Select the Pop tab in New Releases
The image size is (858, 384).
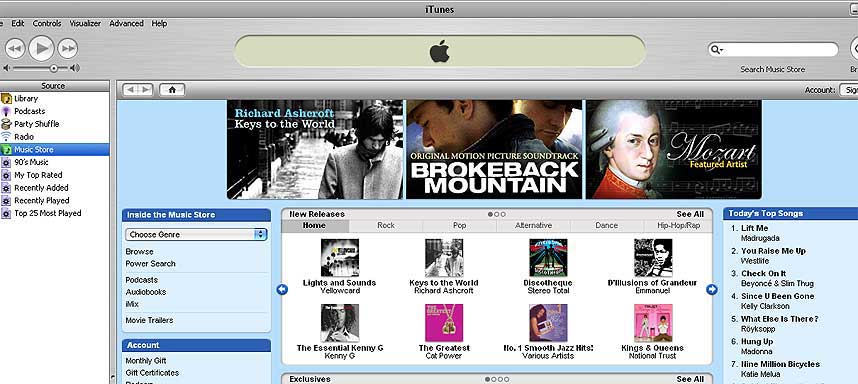point(460,225)
